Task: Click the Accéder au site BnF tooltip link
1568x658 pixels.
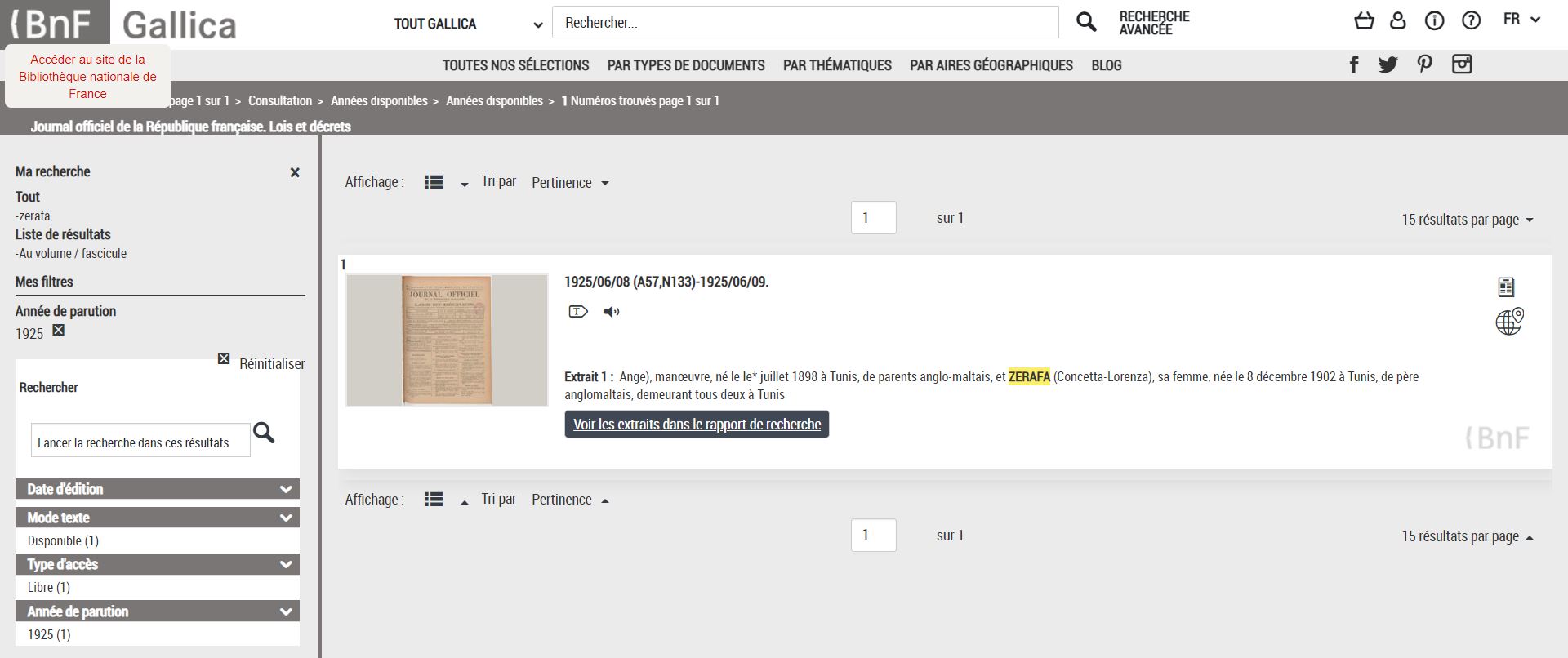Action: pos(87,76)
